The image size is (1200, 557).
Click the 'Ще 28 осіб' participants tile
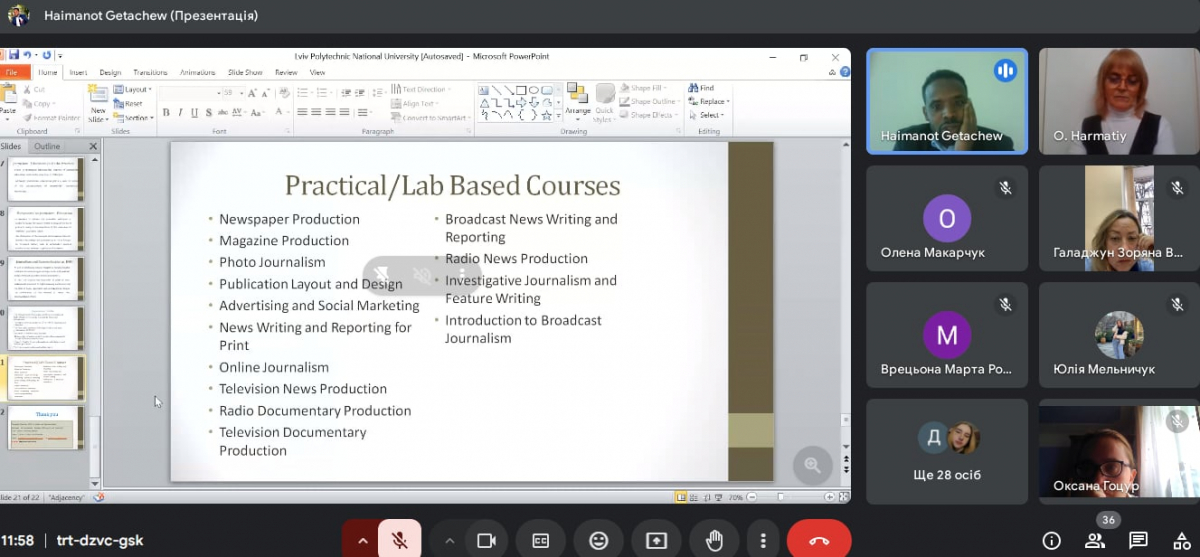point(947,451)
